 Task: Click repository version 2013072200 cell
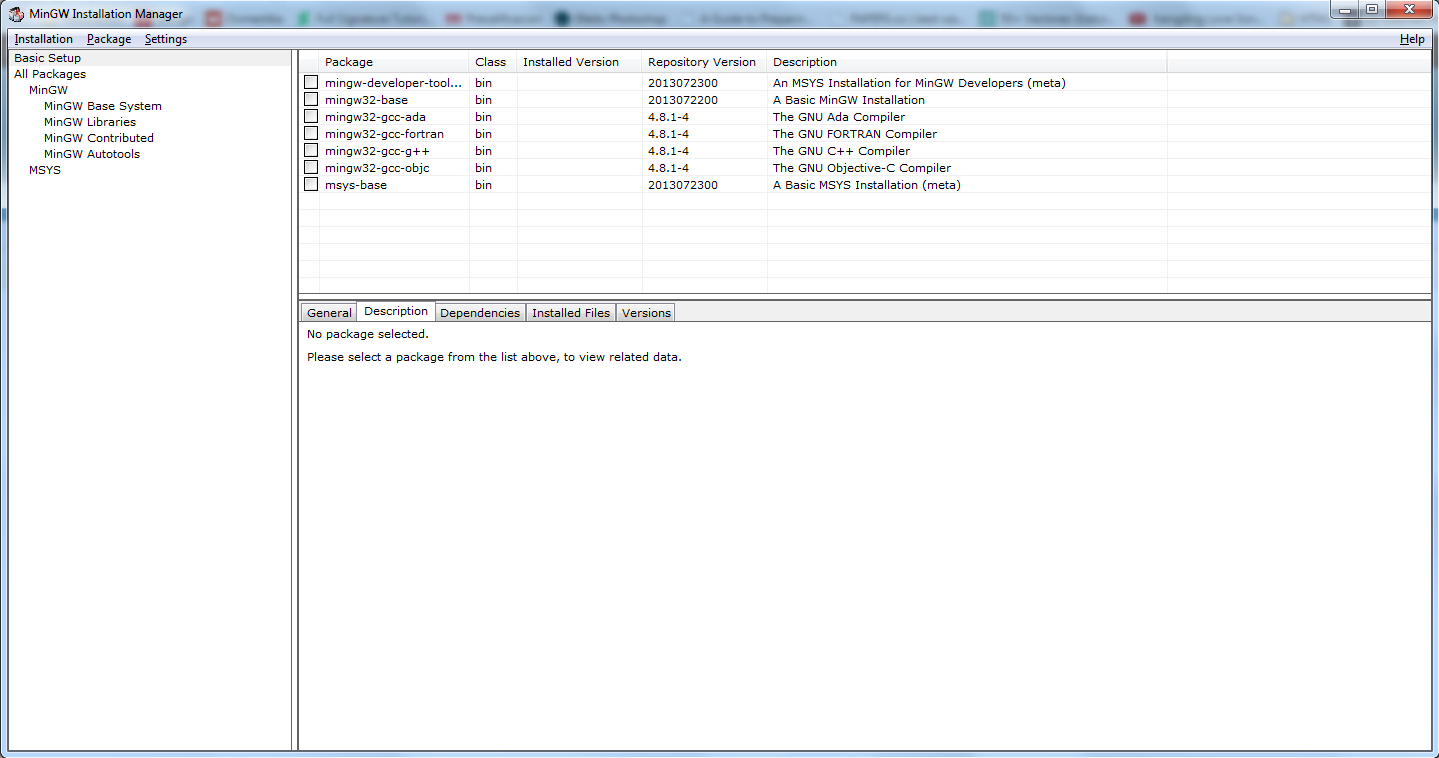(x=683, y=100)
